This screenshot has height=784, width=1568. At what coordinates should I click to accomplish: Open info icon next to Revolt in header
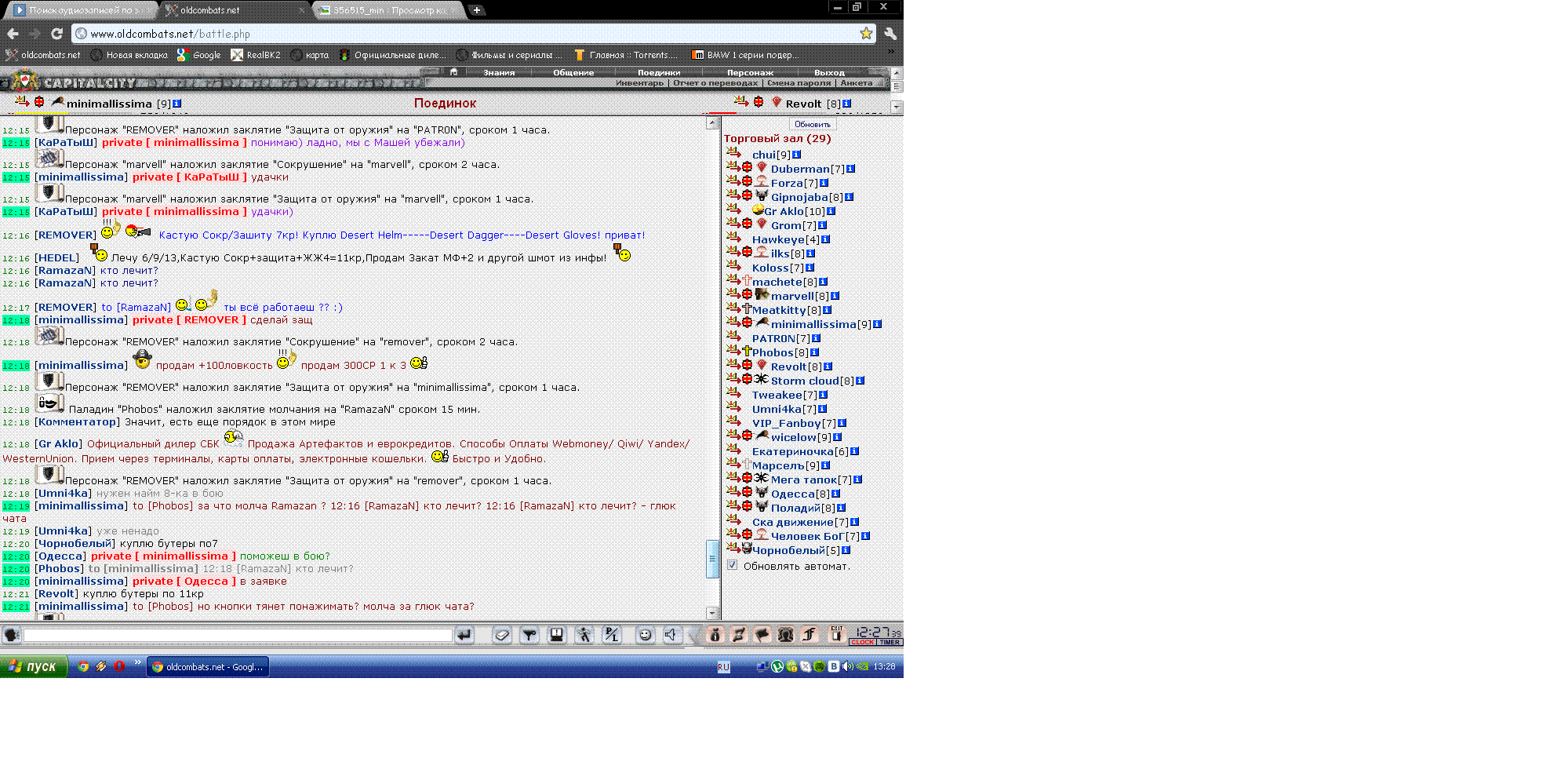tap(847, 104)
